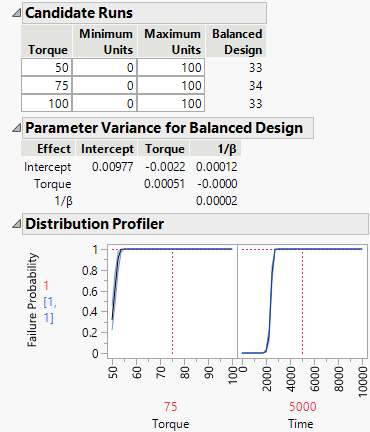370x432 pixels.
Task: Edit Maximum Units for Torque 75
Action: coord(171,86)
